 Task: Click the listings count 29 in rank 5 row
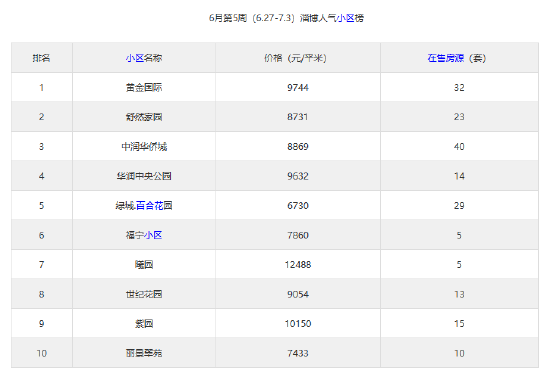click(459, 206)
